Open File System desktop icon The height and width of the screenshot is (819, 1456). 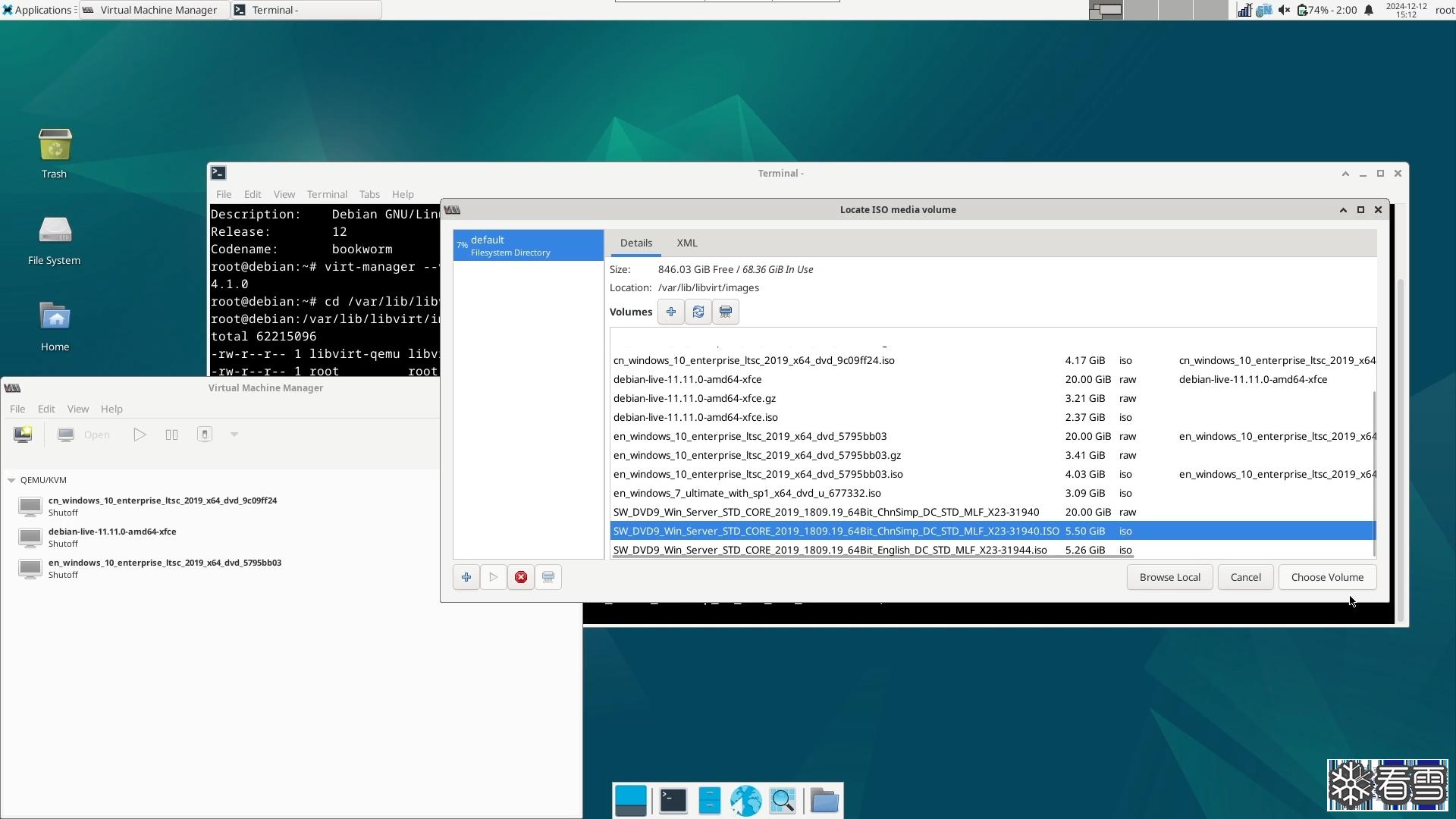coord(55,240)
